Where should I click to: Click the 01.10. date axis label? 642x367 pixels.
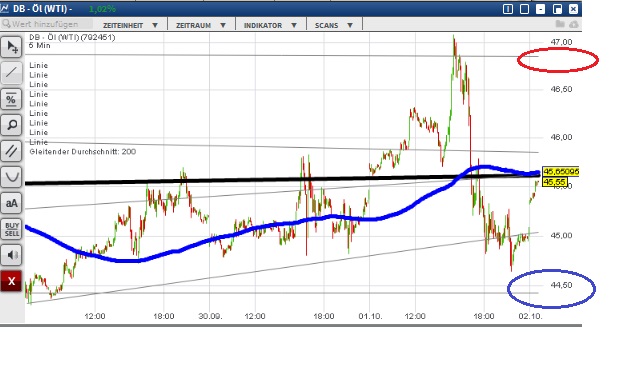pyautogui.click(x=370, y=316)
